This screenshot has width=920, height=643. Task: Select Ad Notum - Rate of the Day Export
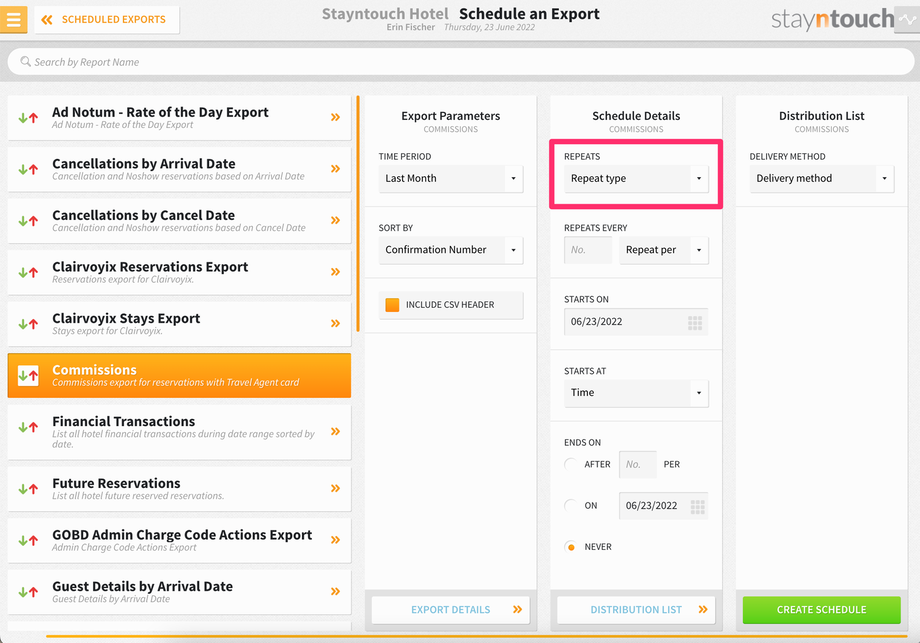(179, 118)
